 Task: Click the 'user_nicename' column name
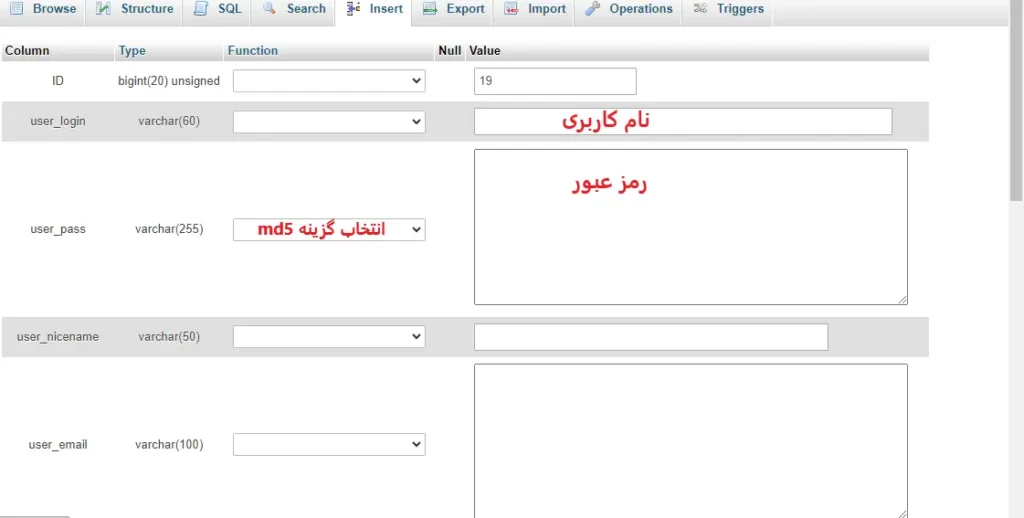tap(57, 337)
